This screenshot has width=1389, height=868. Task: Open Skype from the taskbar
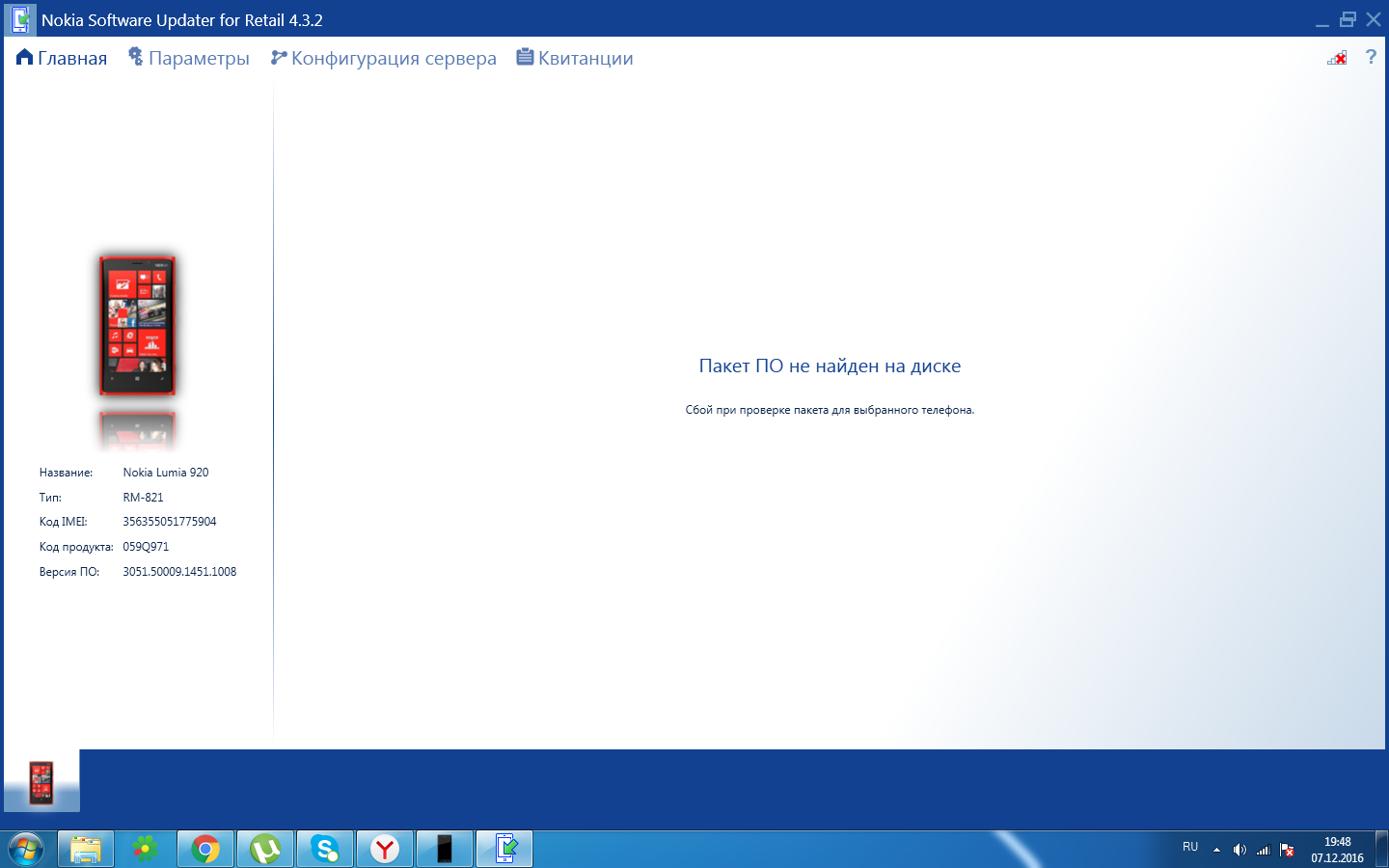[x=325, y=849]
